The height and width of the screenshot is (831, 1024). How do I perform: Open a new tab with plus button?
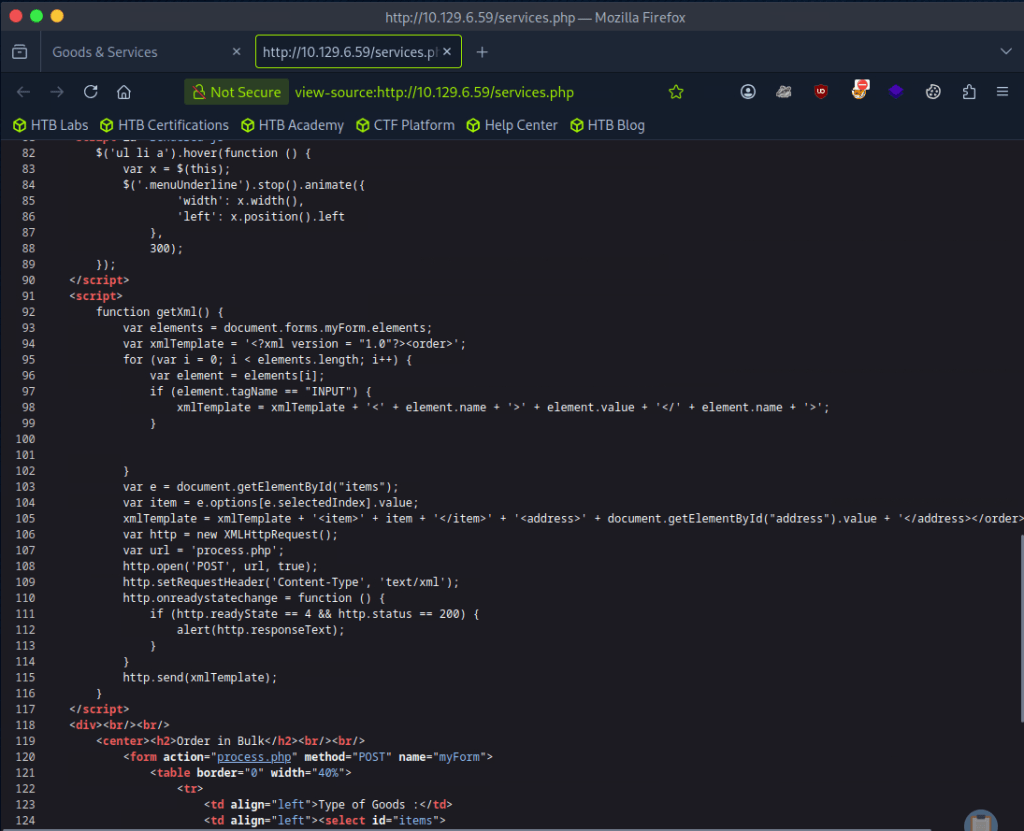[482, 52]
